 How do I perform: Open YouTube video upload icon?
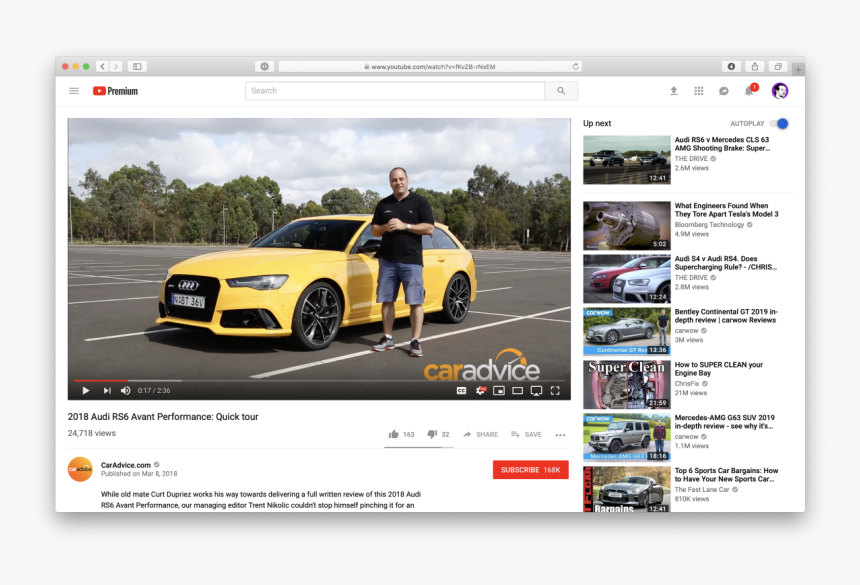pyautogui.click(x=673, y=90)
